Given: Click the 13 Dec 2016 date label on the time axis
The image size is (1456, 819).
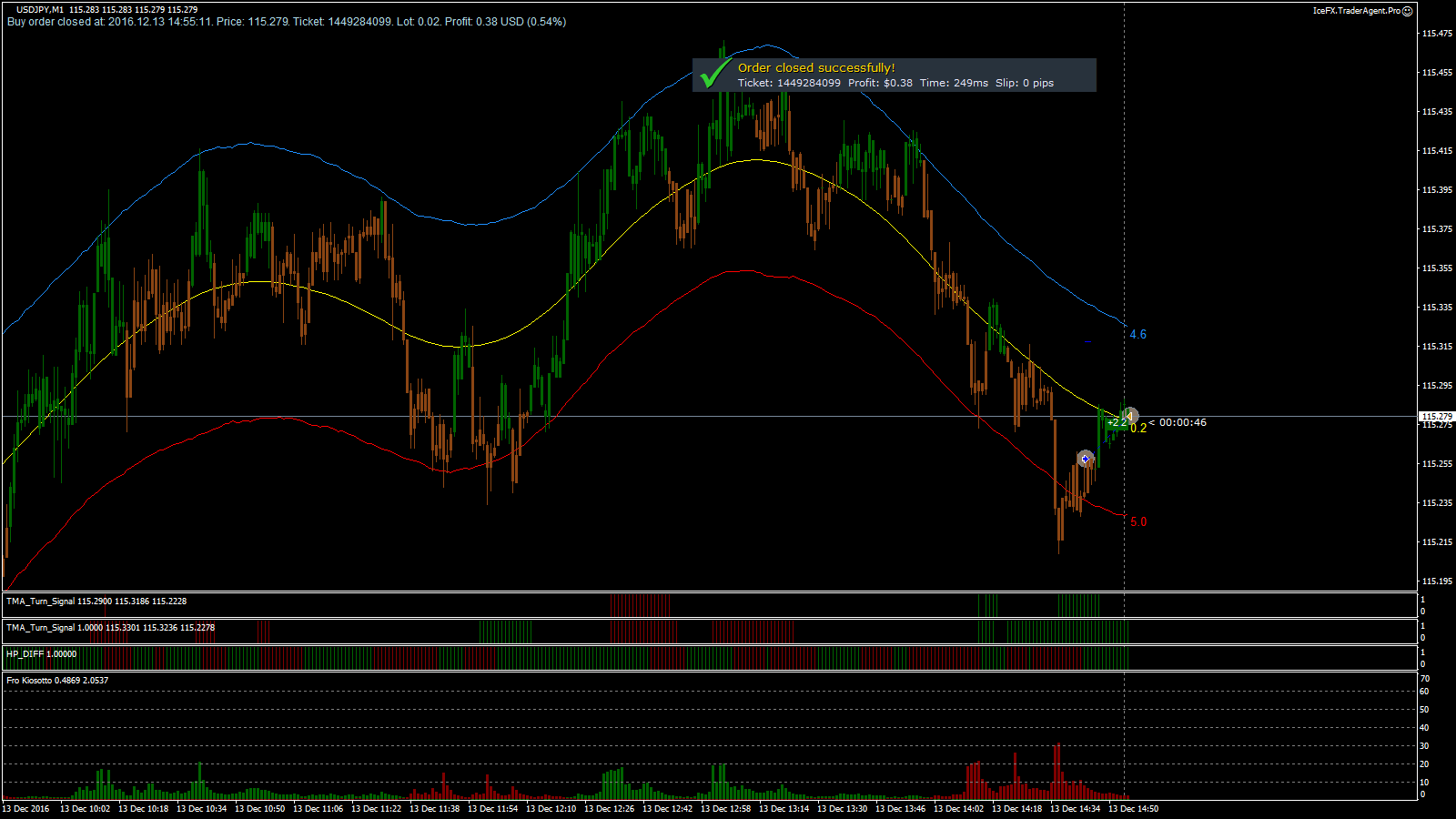Looking at the screenshot, I should 26,808.
